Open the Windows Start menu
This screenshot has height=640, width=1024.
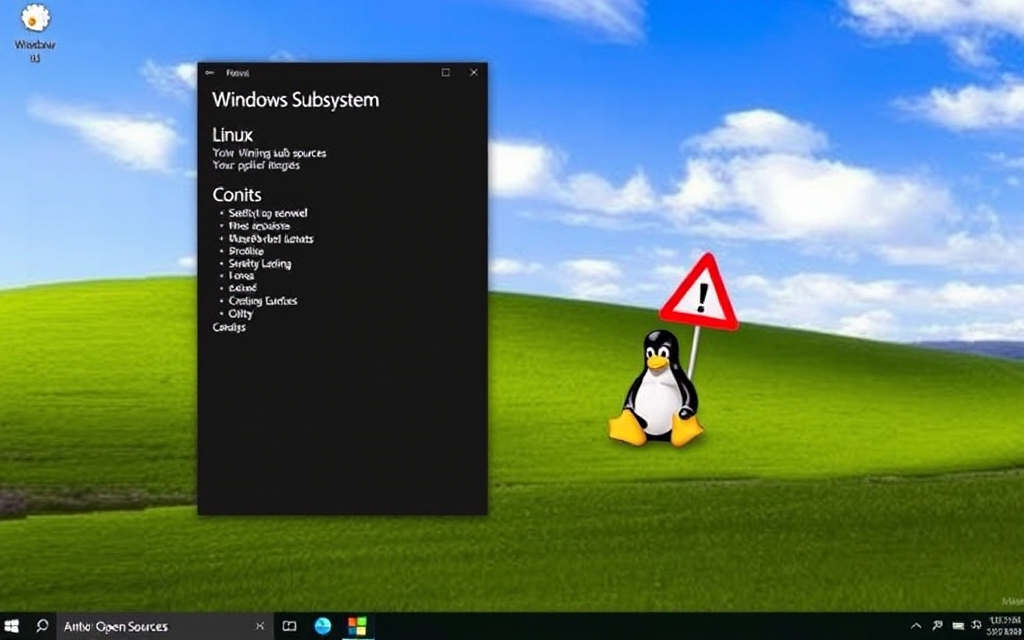pyautogui.click(x=12, y=626)
